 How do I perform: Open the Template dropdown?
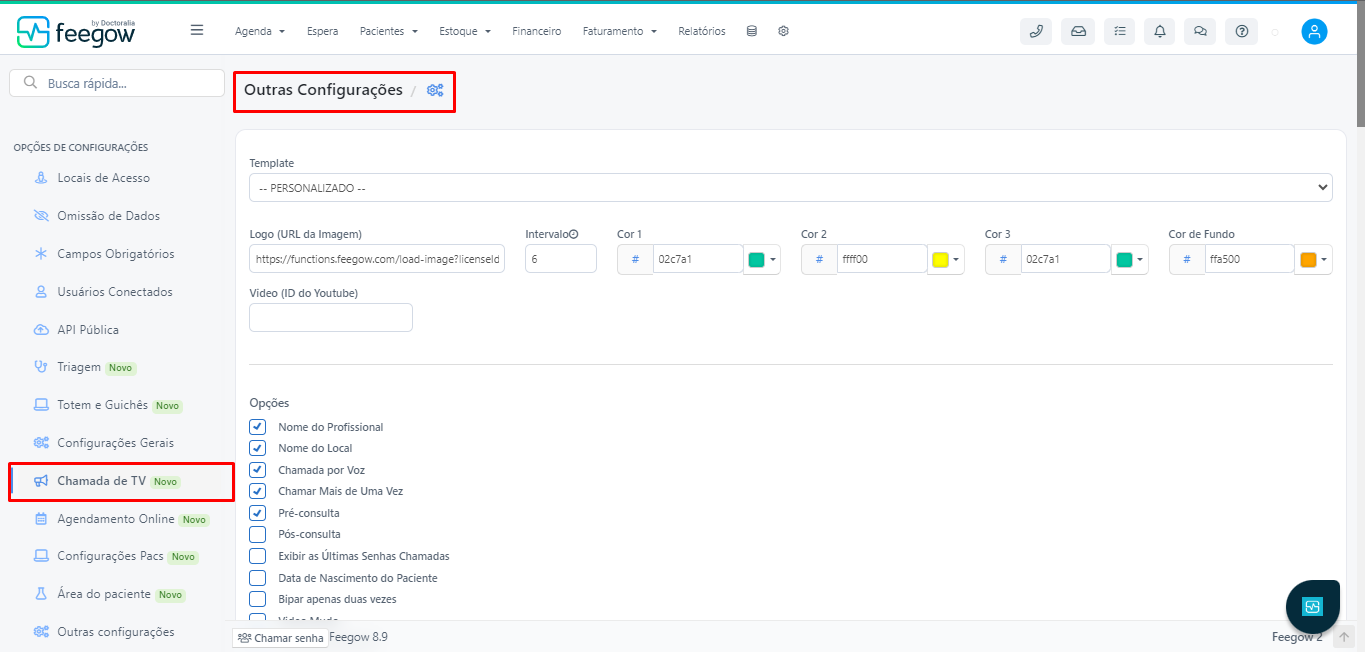pos(790,188)
